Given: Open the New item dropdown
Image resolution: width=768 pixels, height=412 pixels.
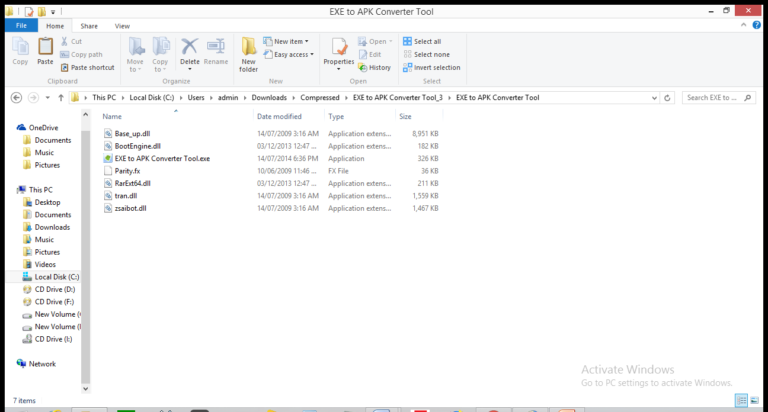Looking at the screenshot, I should coord(286,42).
